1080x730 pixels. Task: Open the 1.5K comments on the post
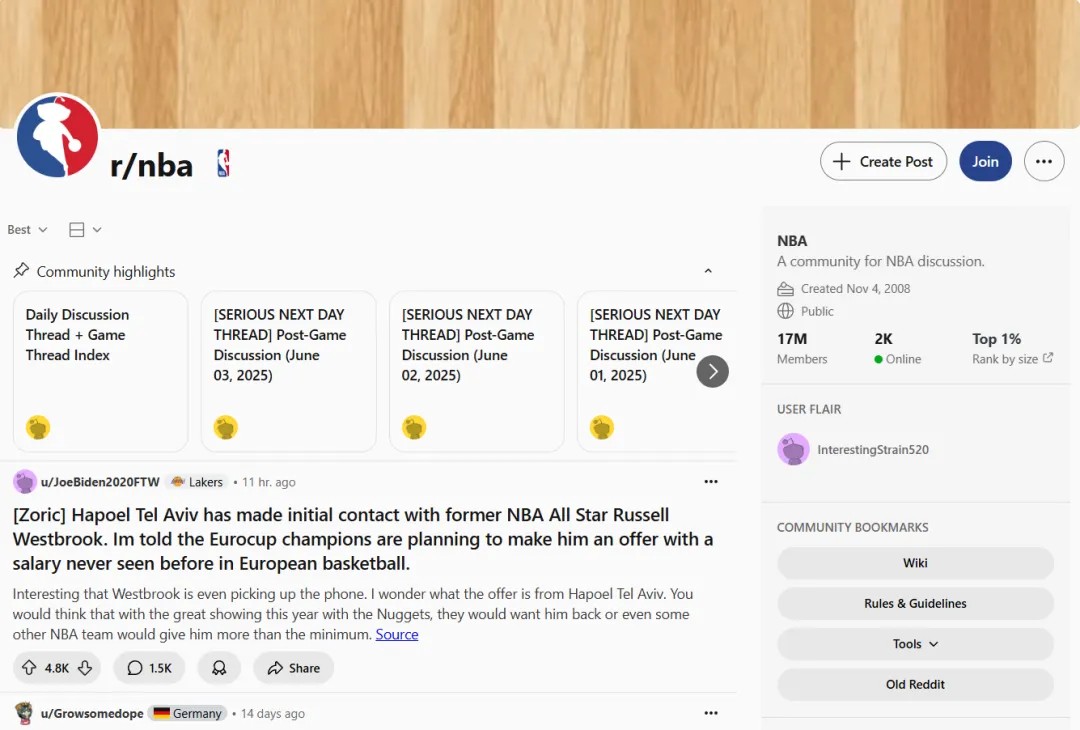pyautogui.click(x=149, y=668)
